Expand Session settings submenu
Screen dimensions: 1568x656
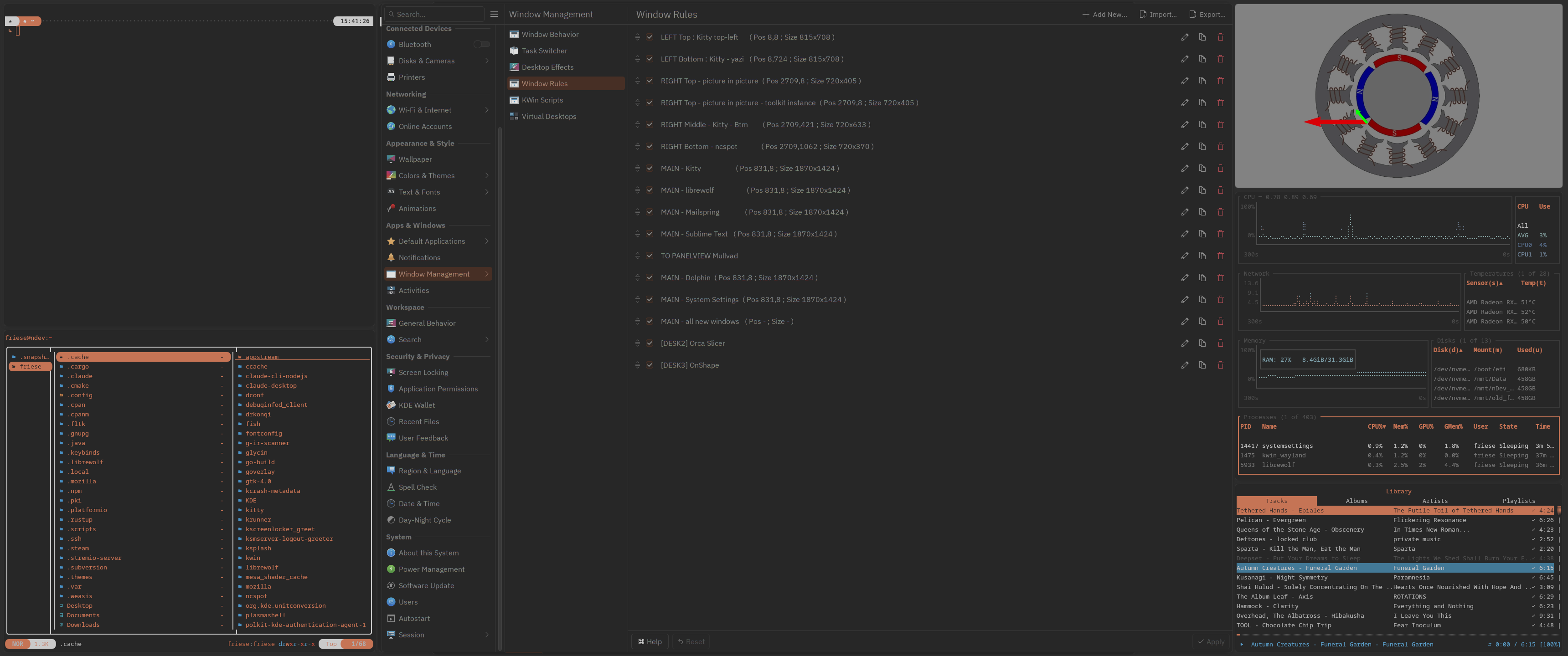486,635
